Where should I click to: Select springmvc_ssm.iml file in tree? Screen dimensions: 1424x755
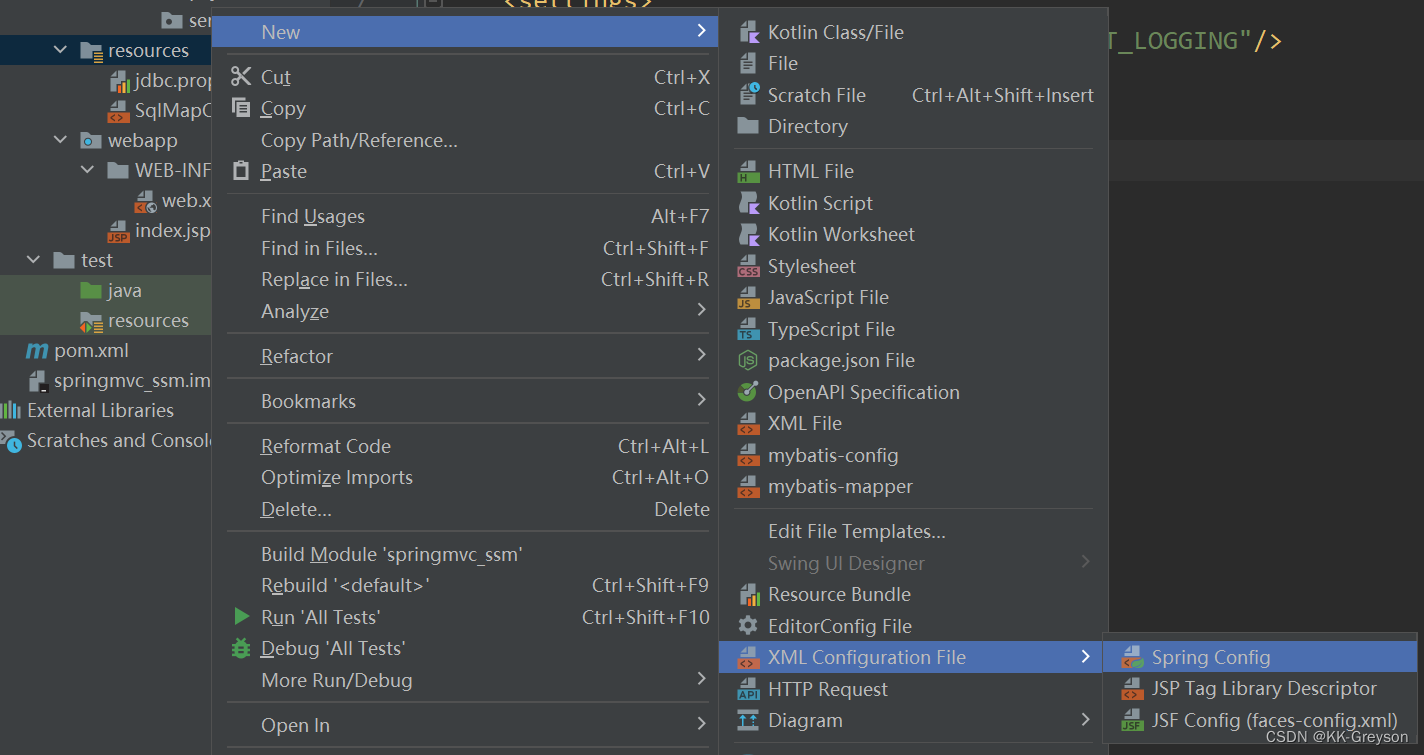(132, 381)
